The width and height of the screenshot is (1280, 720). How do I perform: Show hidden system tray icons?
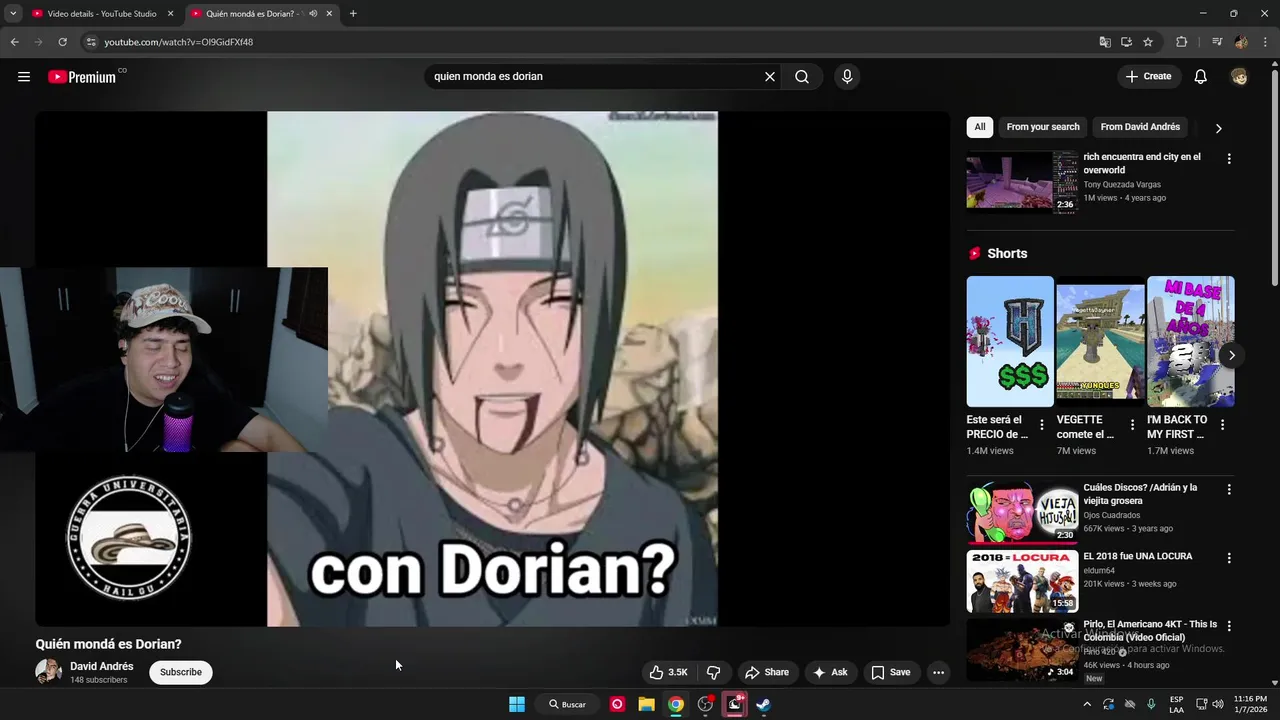point(1087,704)
